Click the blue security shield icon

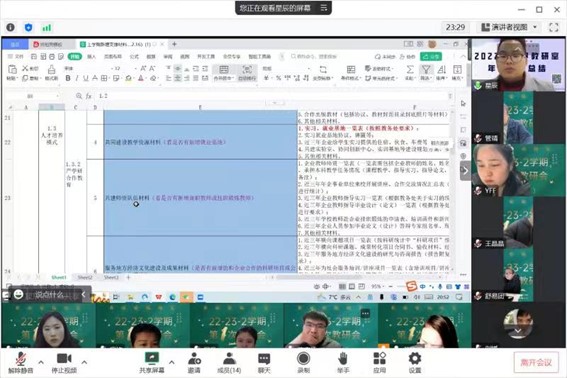coord(29,27)
